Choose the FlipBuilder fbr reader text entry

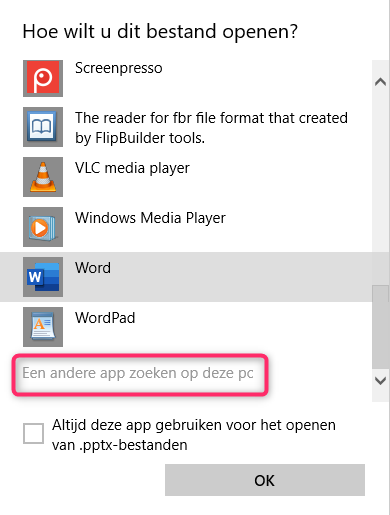(x=211, y=128)
